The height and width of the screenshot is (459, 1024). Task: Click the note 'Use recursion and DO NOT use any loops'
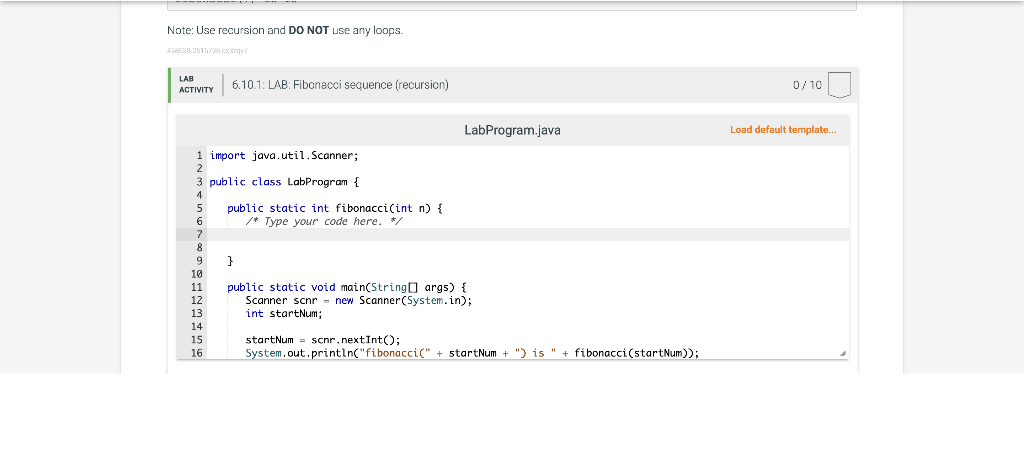(285, 31)
